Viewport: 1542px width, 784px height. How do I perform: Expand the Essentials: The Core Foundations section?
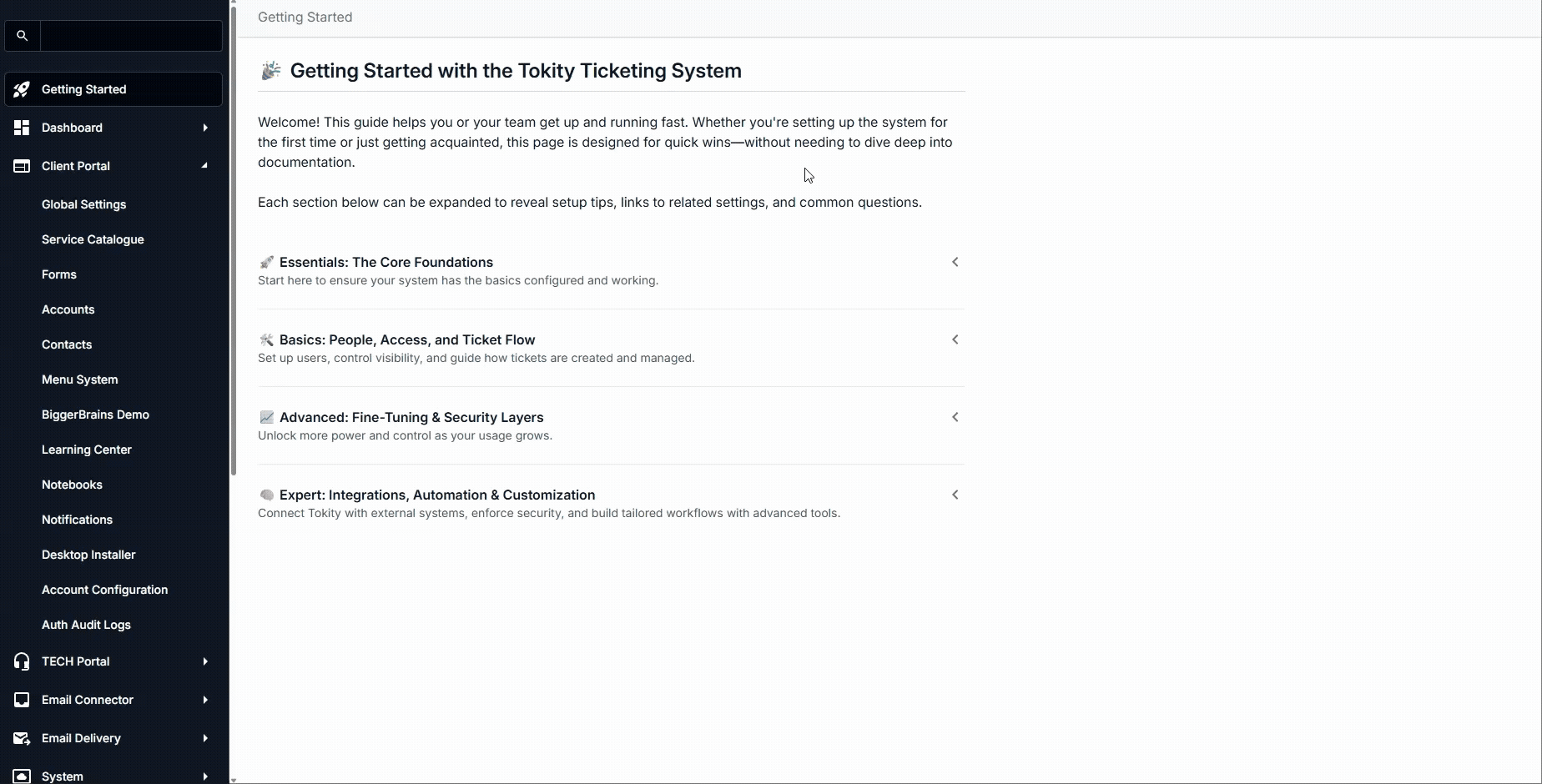(955, 262)
